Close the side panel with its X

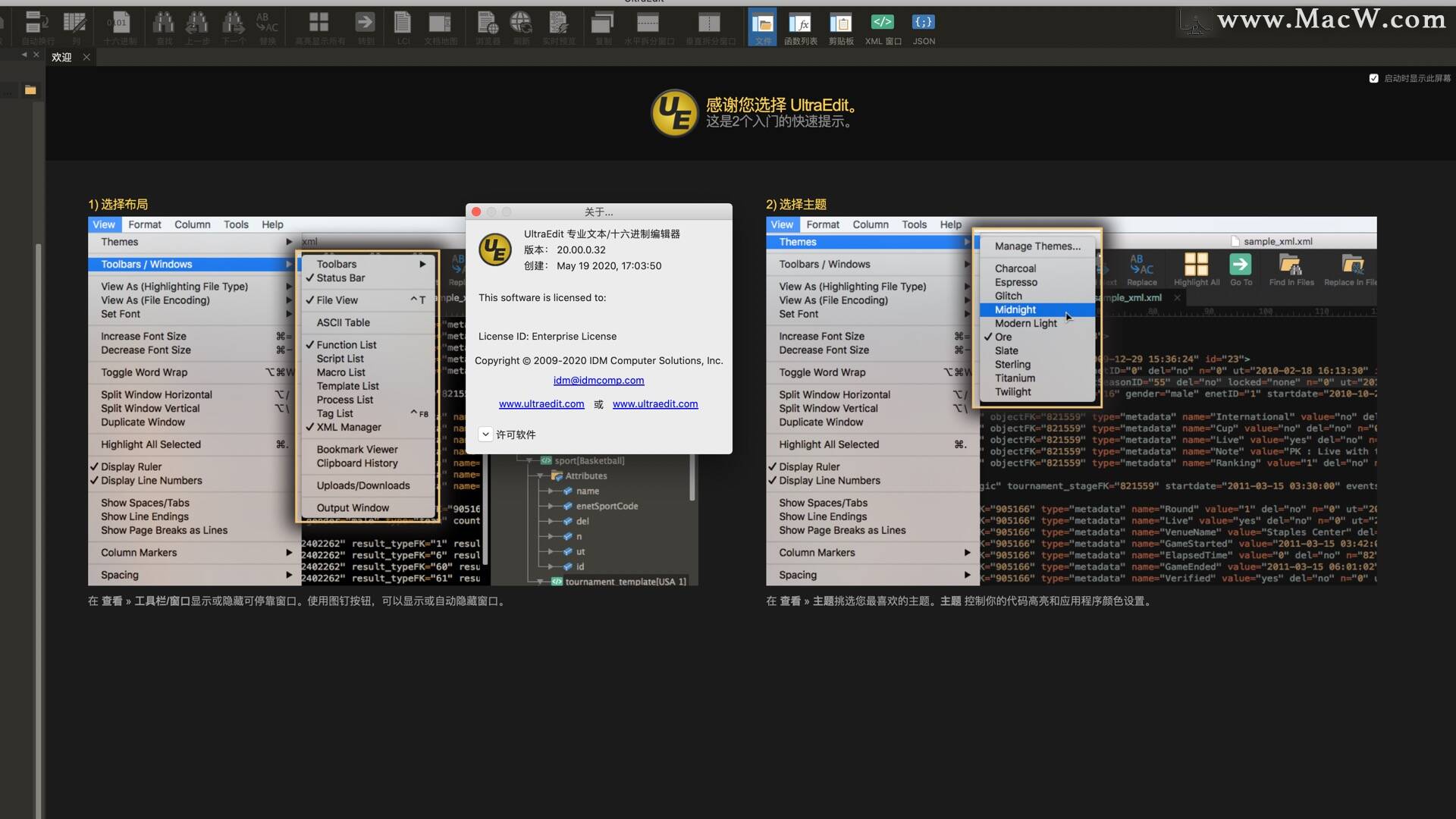click(x=36, y=55)
